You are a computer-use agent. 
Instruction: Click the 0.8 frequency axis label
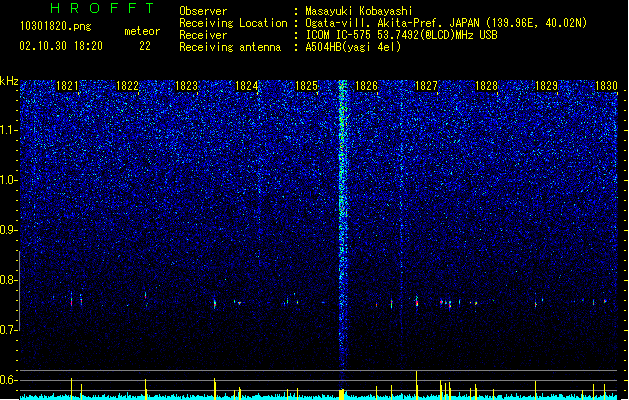coord(8,280)
